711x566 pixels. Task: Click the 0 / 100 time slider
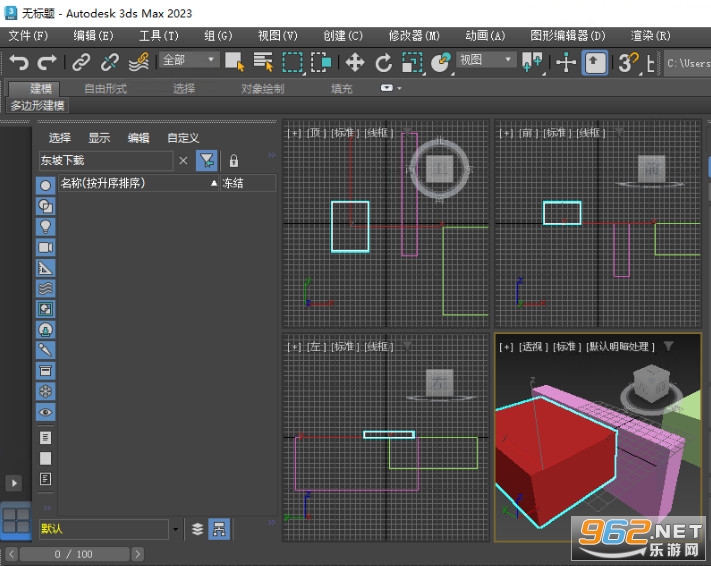[x=74, y=554]
